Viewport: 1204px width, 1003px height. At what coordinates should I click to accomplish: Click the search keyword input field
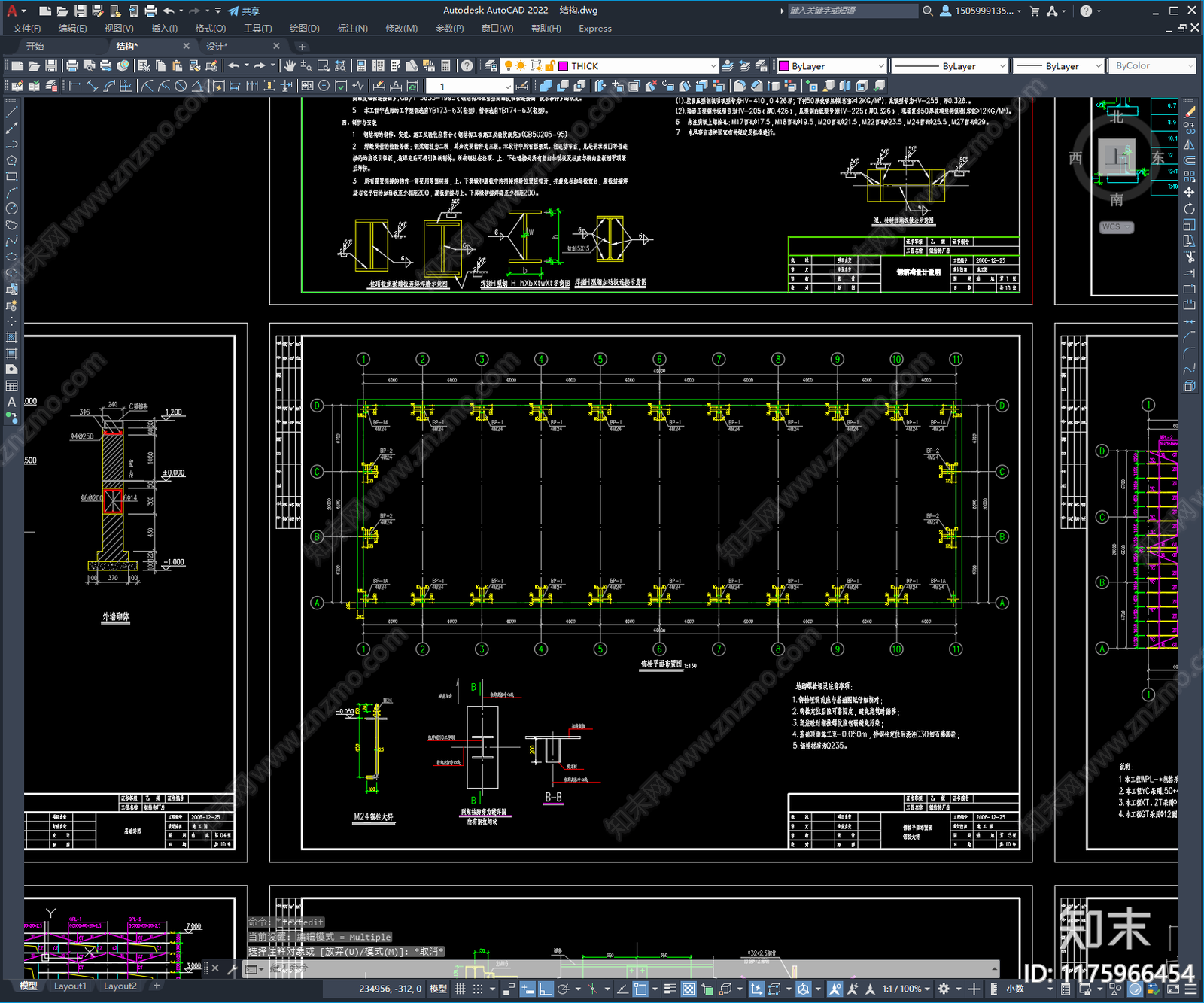pos(853,11)
